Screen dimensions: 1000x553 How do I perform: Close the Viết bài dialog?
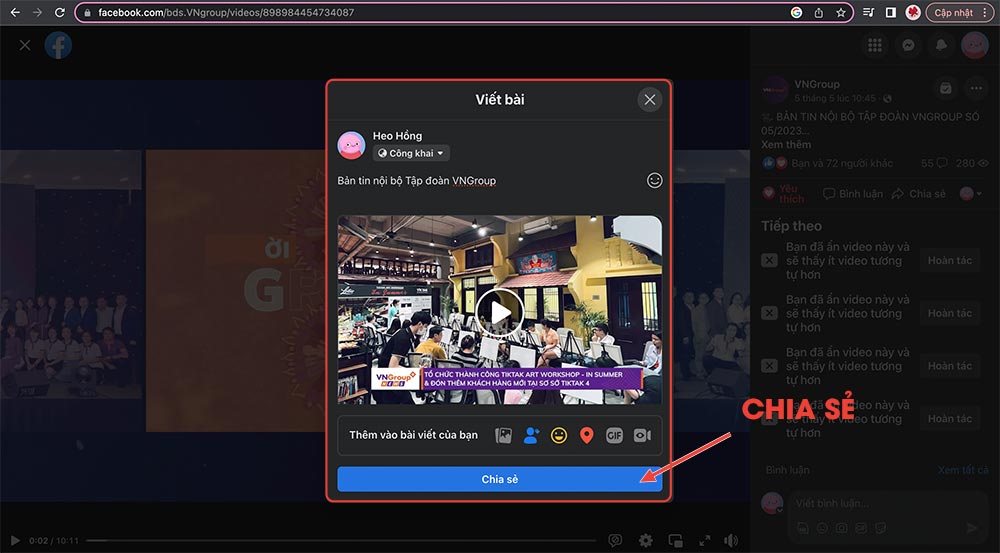click(649, 100)
